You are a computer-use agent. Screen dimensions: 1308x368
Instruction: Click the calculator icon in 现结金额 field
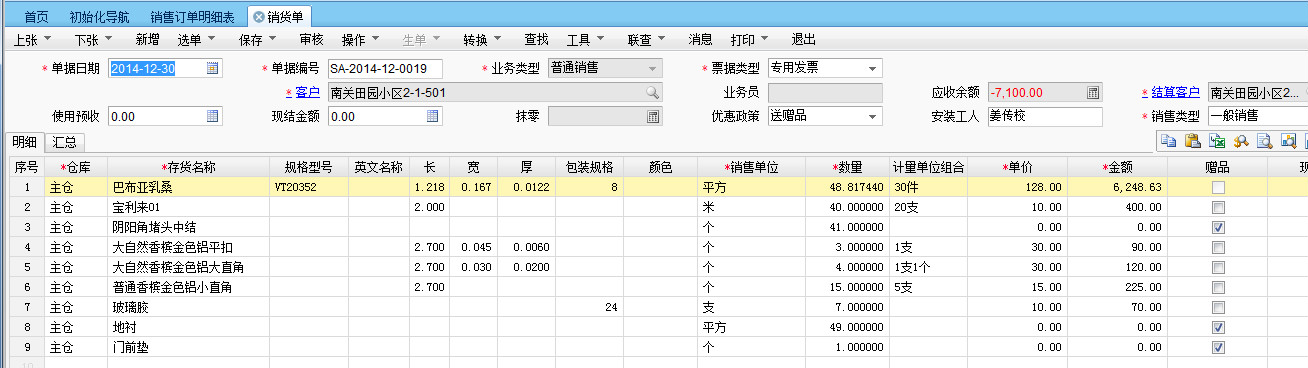tap(433, 116)
